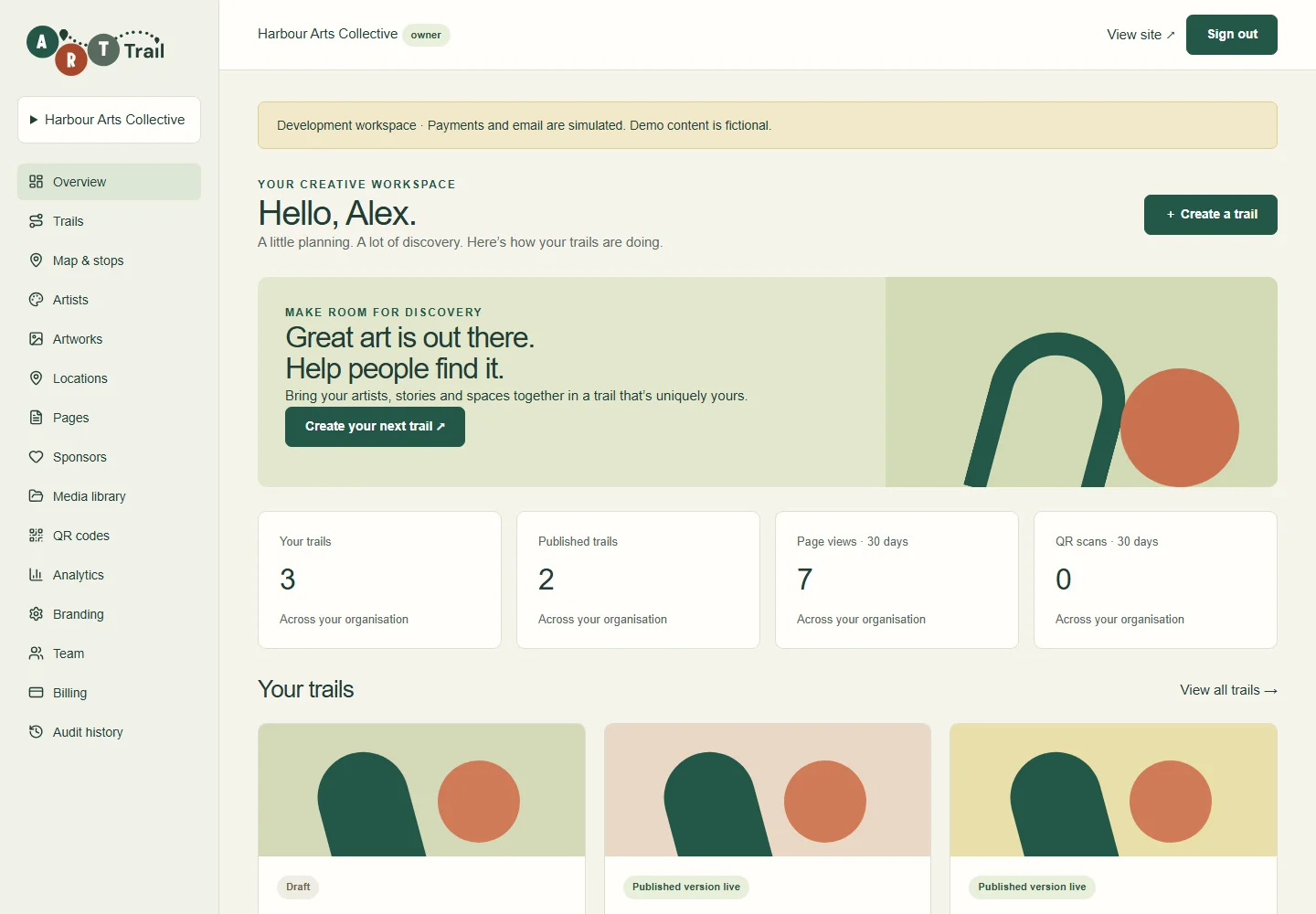Viewport: 1316px width, 914px height.
Task: Click the Sign out button
Action: click(1231, 35)
